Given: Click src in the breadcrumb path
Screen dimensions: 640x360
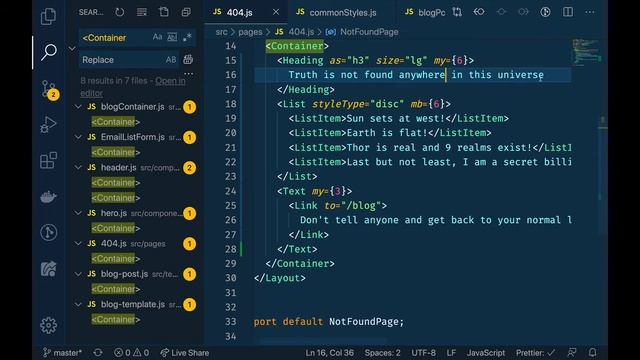Looking at the screenshot, I should [x=221, y=32].
